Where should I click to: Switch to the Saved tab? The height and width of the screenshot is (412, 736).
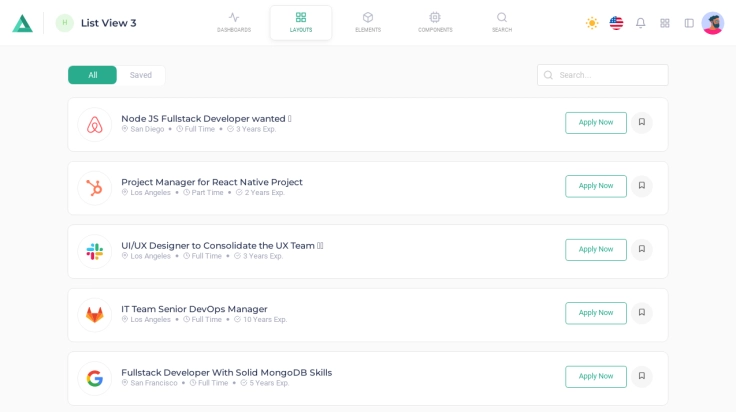coord(141,75)
